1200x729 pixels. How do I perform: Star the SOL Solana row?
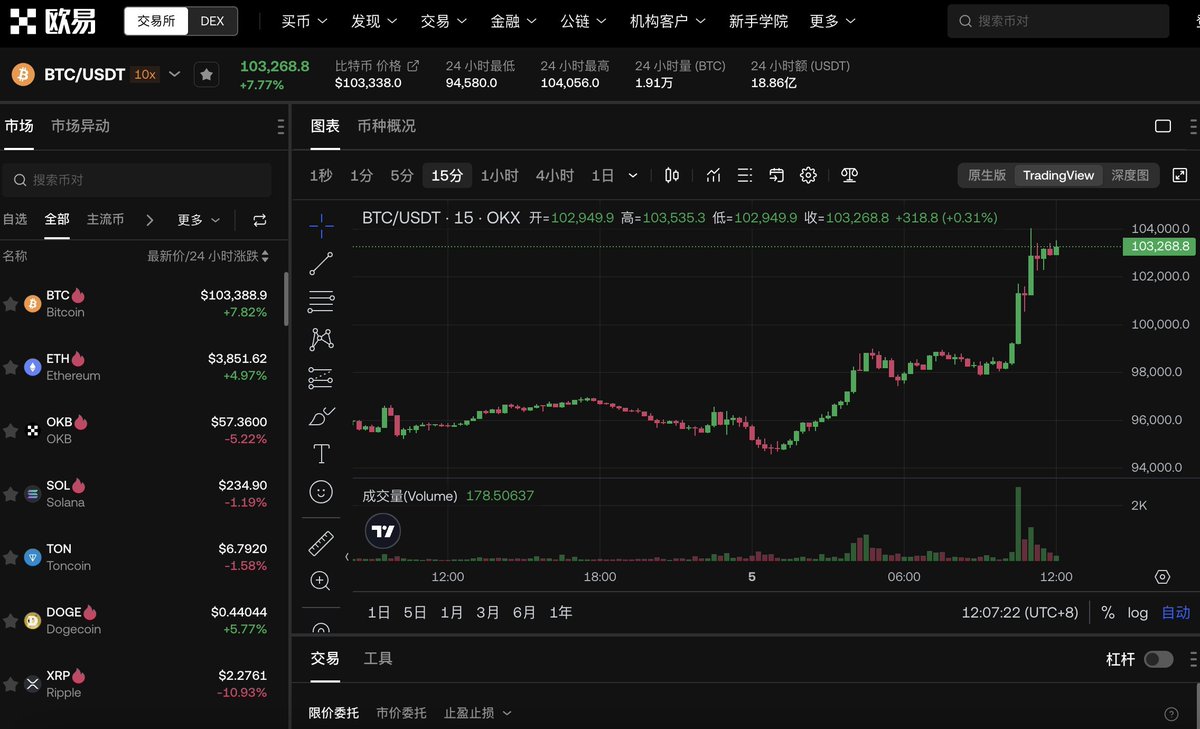[10, 494]
